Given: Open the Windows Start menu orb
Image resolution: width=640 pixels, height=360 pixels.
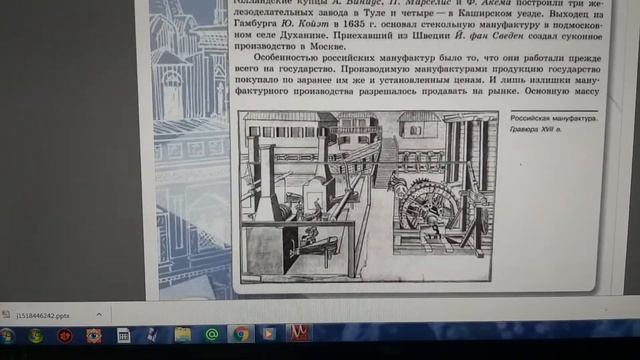Looking at the screenshot, I should 7,336.
